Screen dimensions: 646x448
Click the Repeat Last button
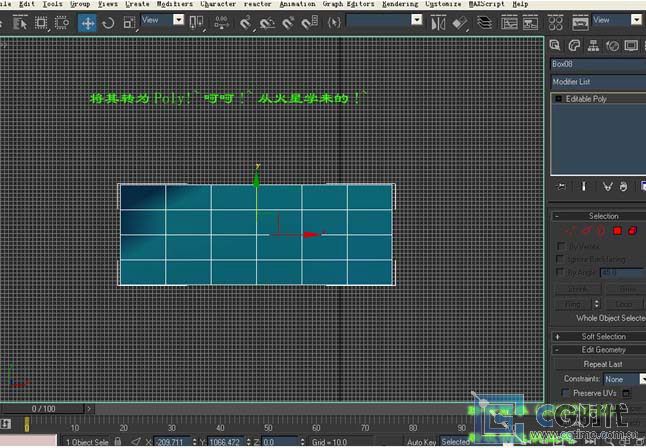coord(602,364)
